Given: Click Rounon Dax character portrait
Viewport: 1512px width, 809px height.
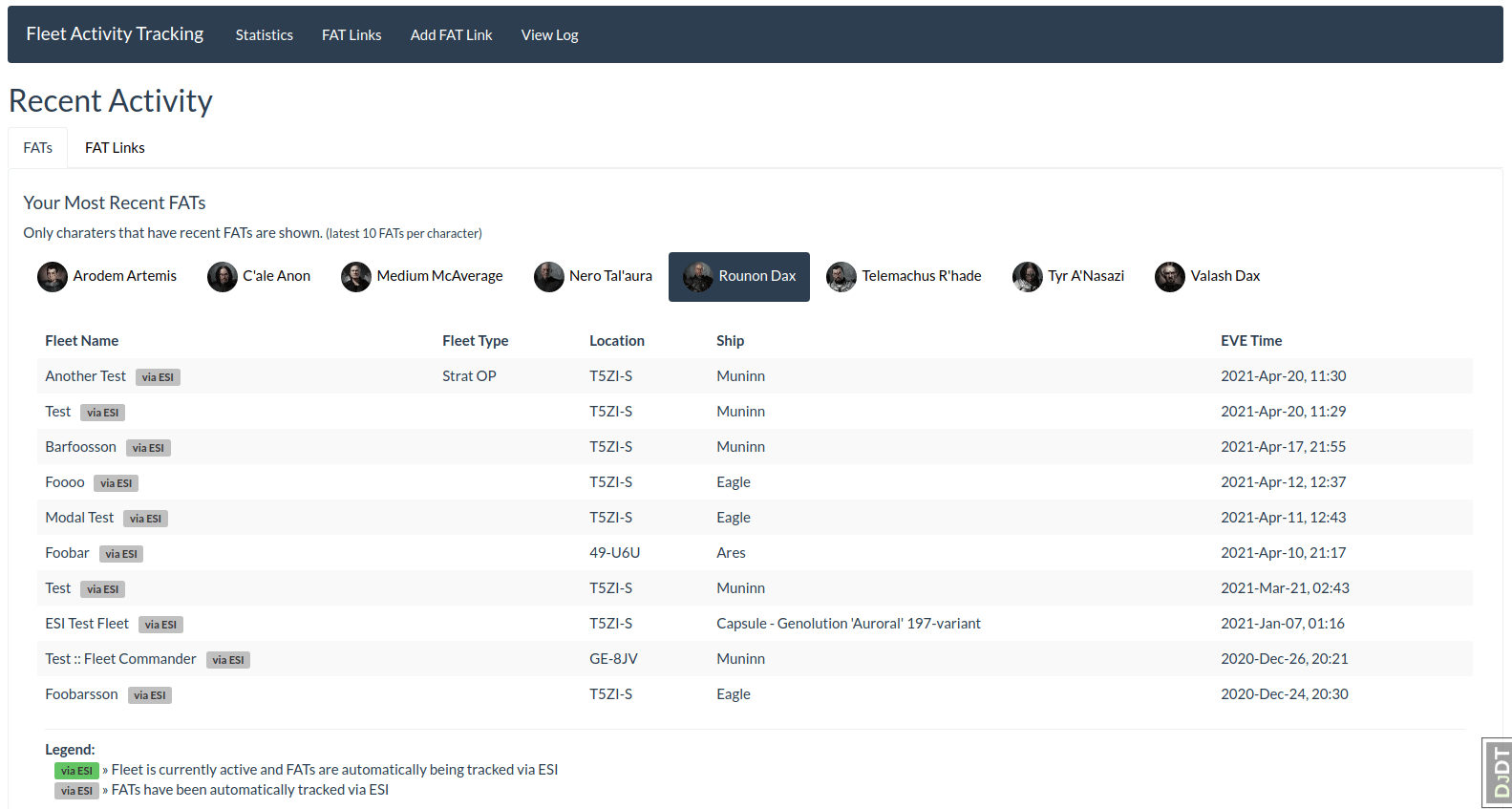Looking at the screenshot, I should pyautogui.click(x=698, y=277).
